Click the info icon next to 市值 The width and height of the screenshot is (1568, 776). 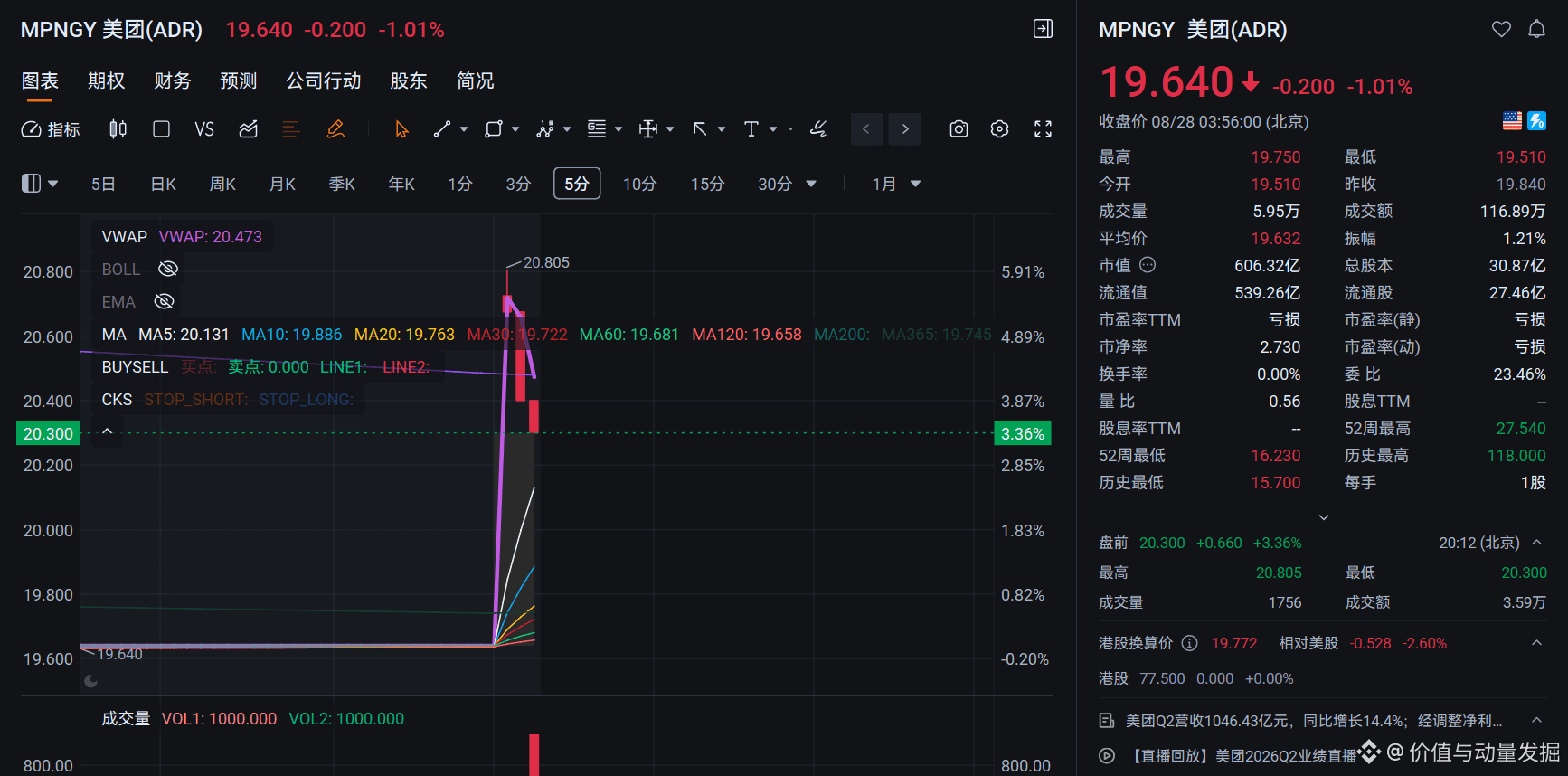point(1148,265)
